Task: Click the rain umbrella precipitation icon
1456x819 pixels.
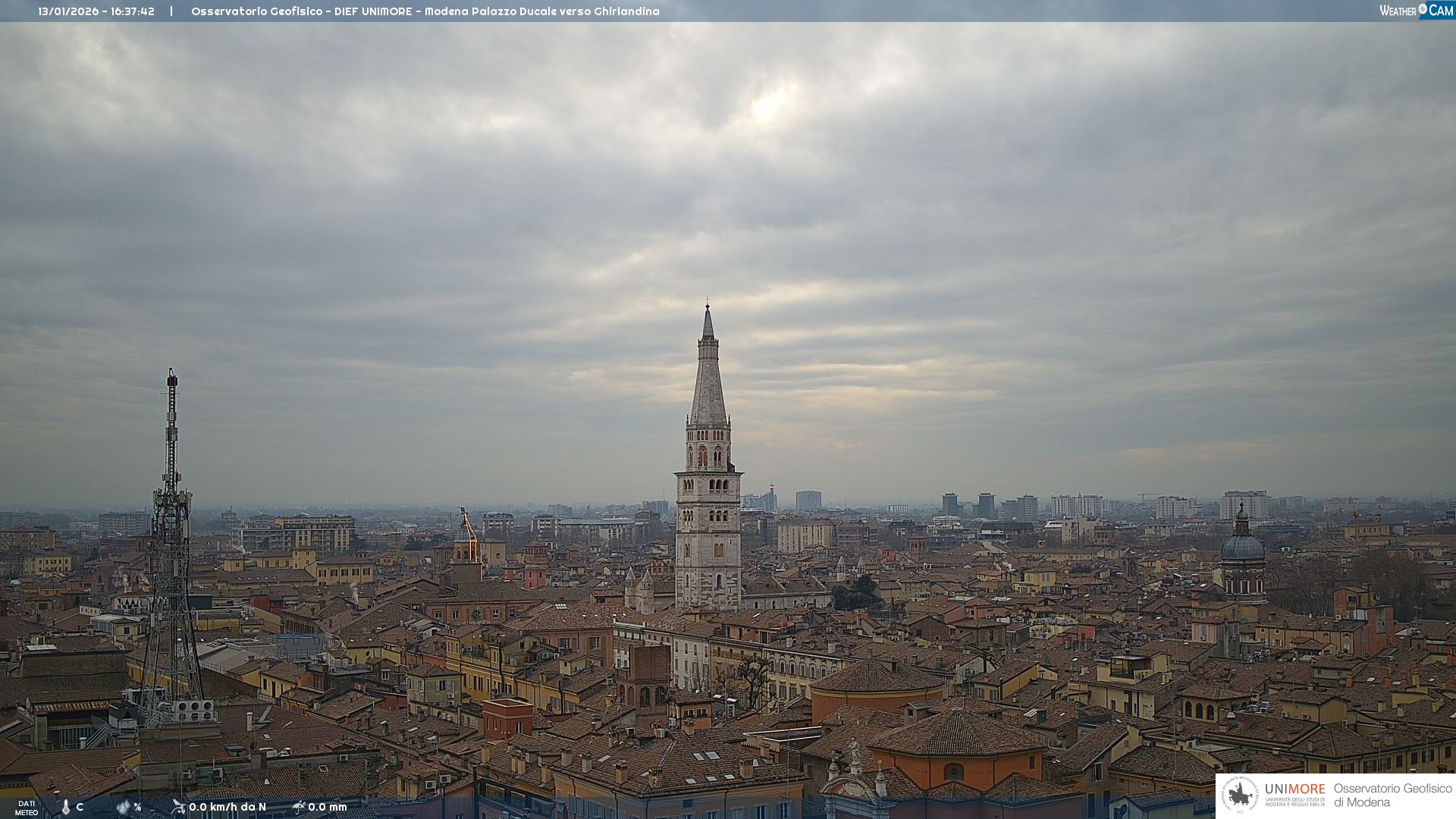Action: (x=298, y=807)
